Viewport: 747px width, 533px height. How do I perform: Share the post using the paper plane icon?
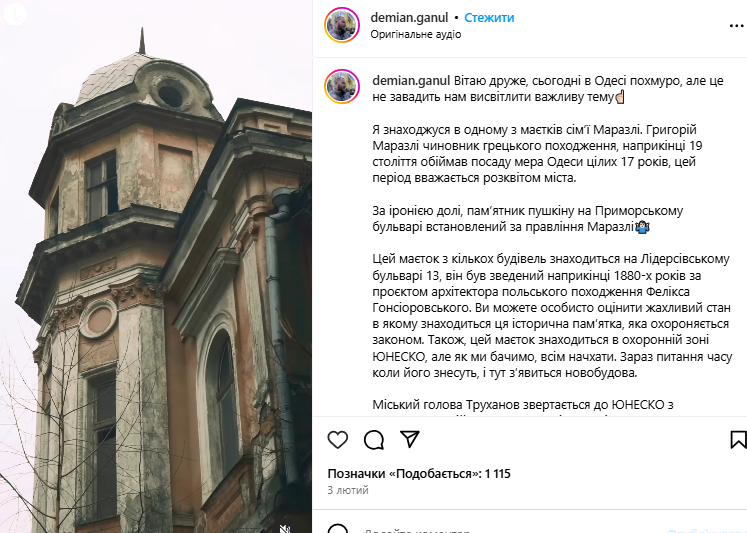tap(410, 439)
